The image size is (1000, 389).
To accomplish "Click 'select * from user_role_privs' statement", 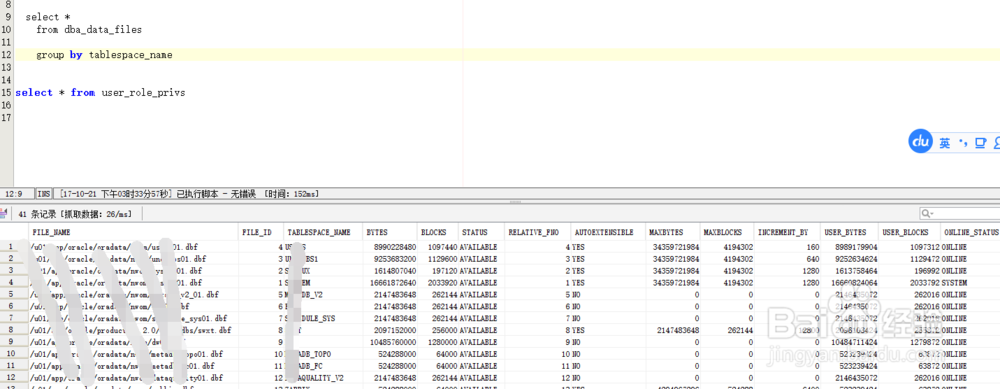I will (100, 92).
